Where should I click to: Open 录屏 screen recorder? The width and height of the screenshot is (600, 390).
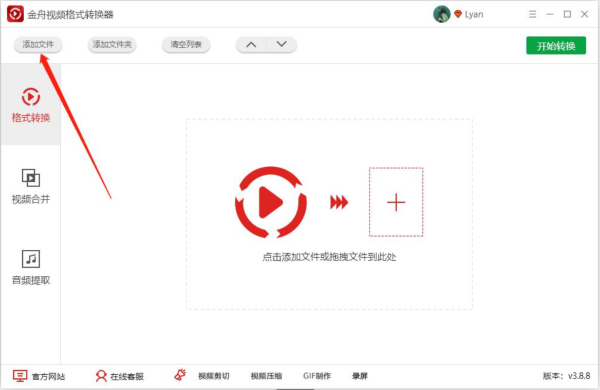pos(360,376)
